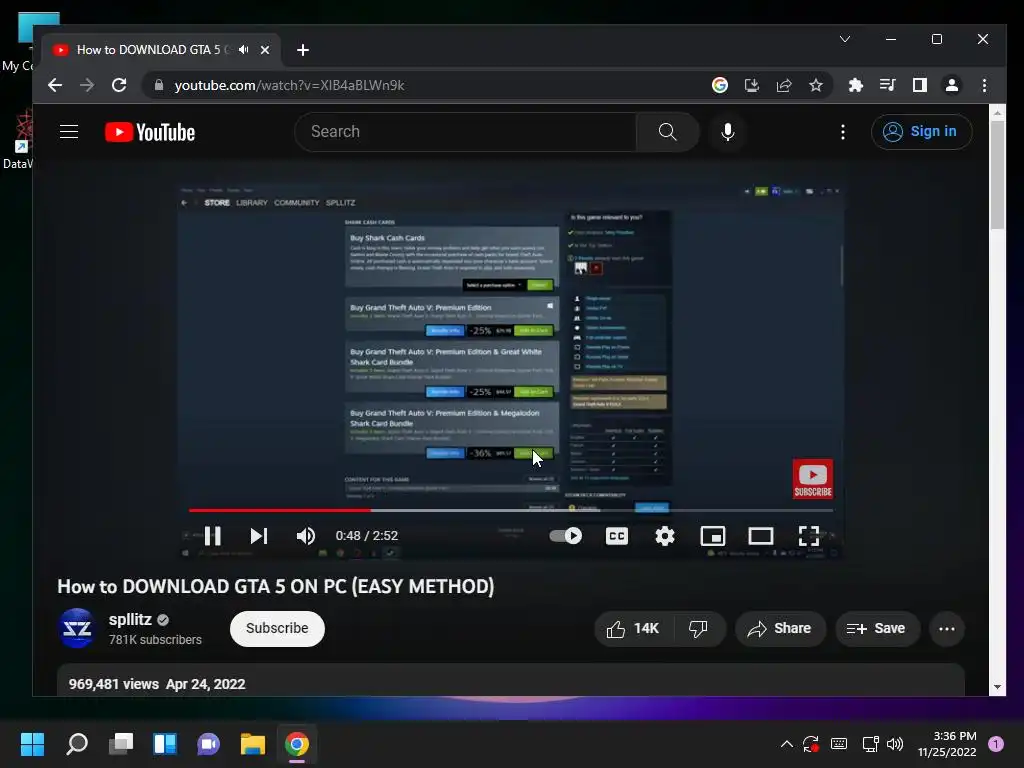Expand the video description with 969,481 views
Screen dimensions: 1024x768
511,680
